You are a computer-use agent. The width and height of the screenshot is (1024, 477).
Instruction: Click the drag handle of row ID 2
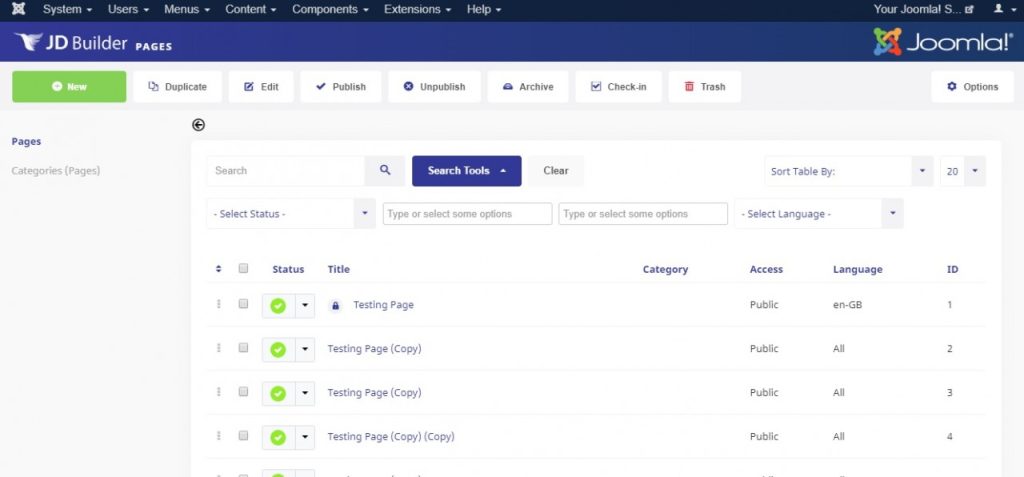pos(219,348)
